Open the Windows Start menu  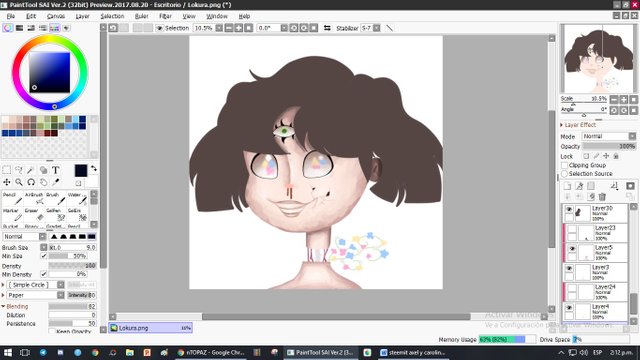[x=8, y=352]
